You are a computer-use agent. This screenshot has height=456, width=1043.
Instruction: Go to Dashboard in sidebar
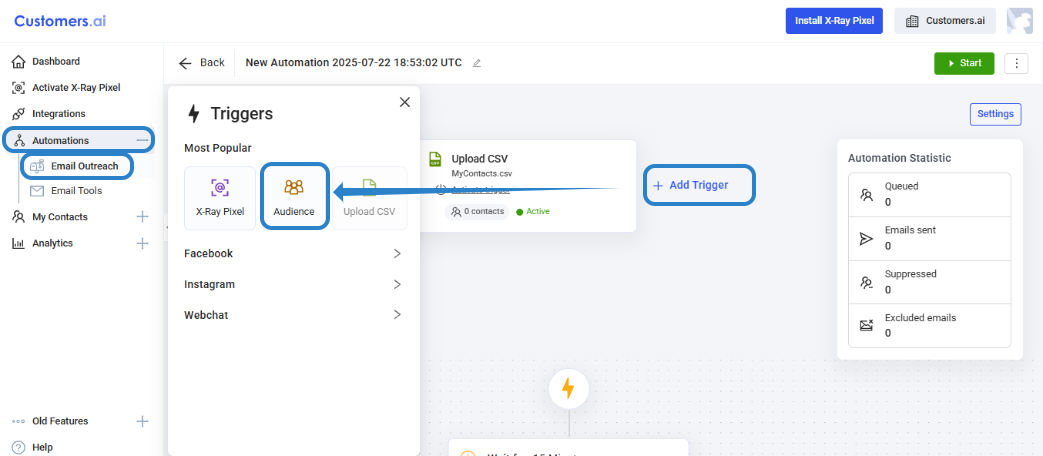pyautogui.click(x=56, y=62)
